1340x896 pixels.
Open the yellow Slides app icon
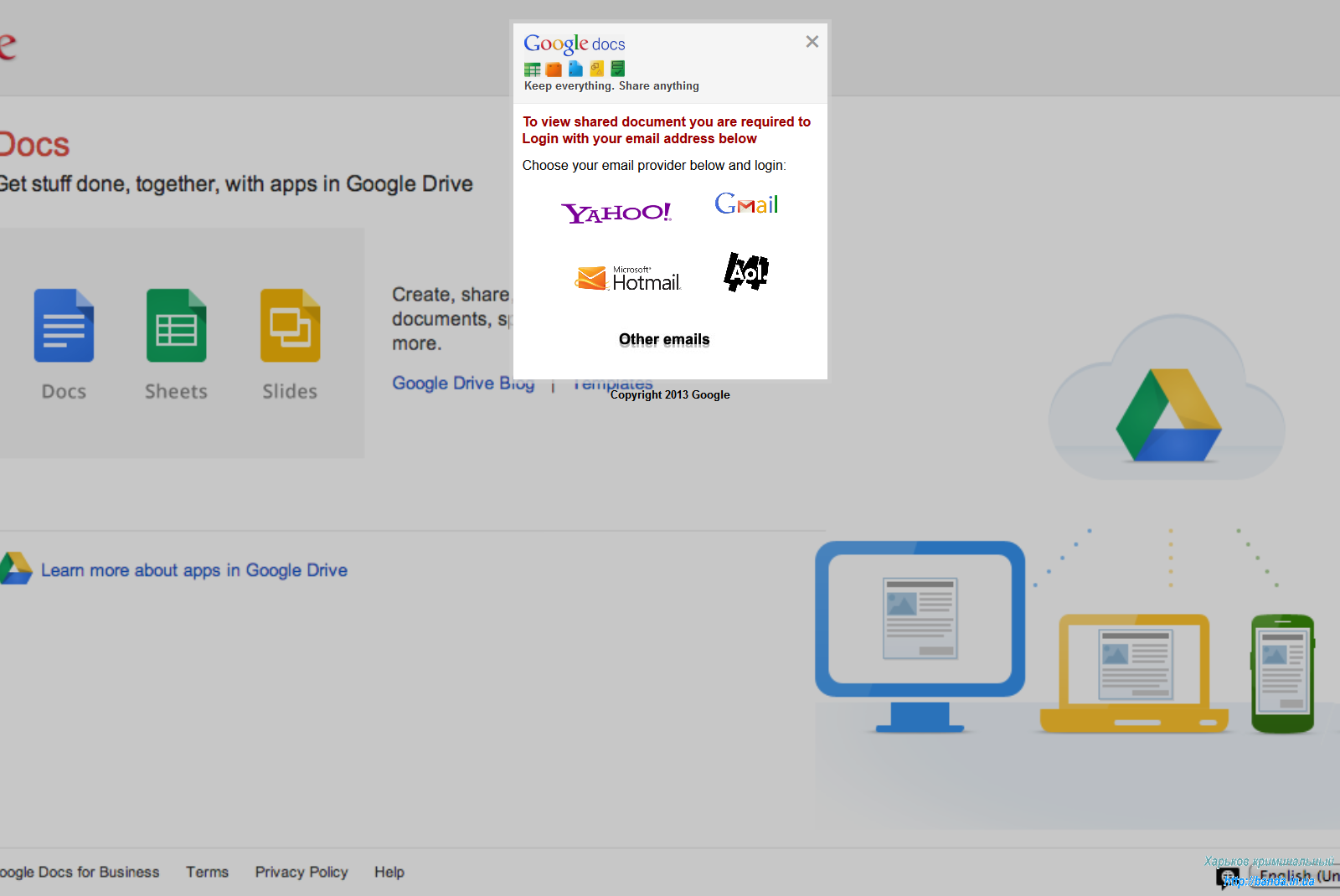point(290,326)
